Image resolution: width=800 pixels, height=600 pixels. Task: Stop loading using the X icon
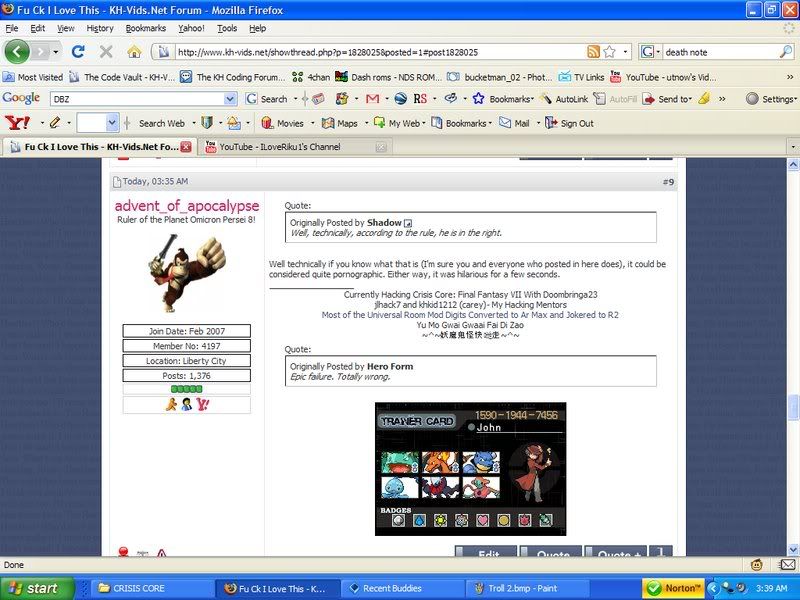coord(106,52)
